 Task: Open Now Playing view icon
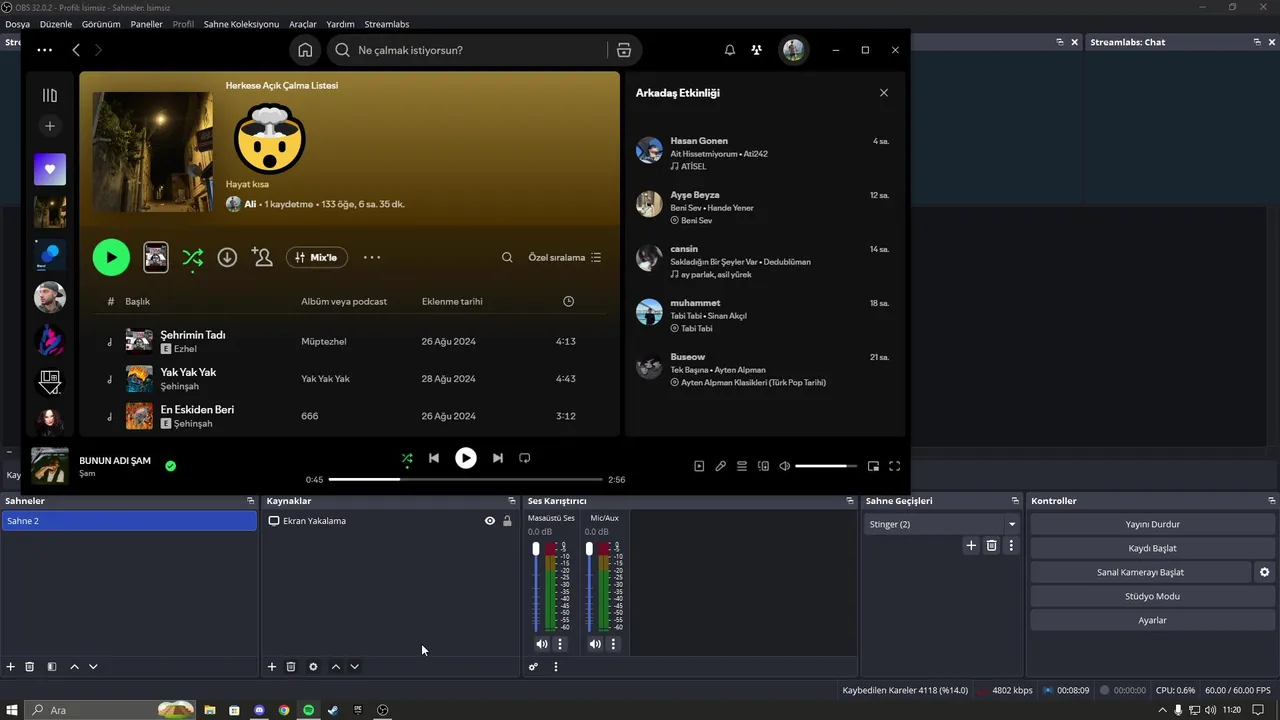[699, 466]
